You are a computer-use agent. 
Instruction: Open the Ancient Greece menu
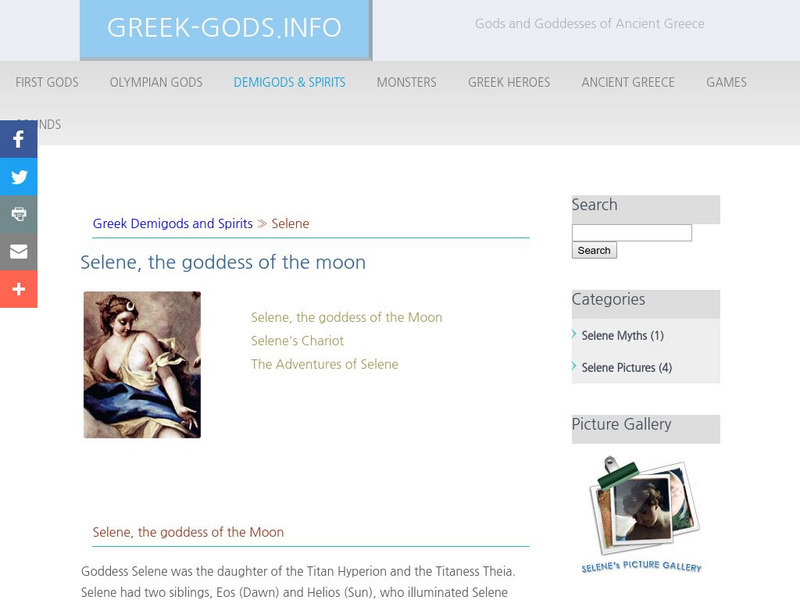628,82
